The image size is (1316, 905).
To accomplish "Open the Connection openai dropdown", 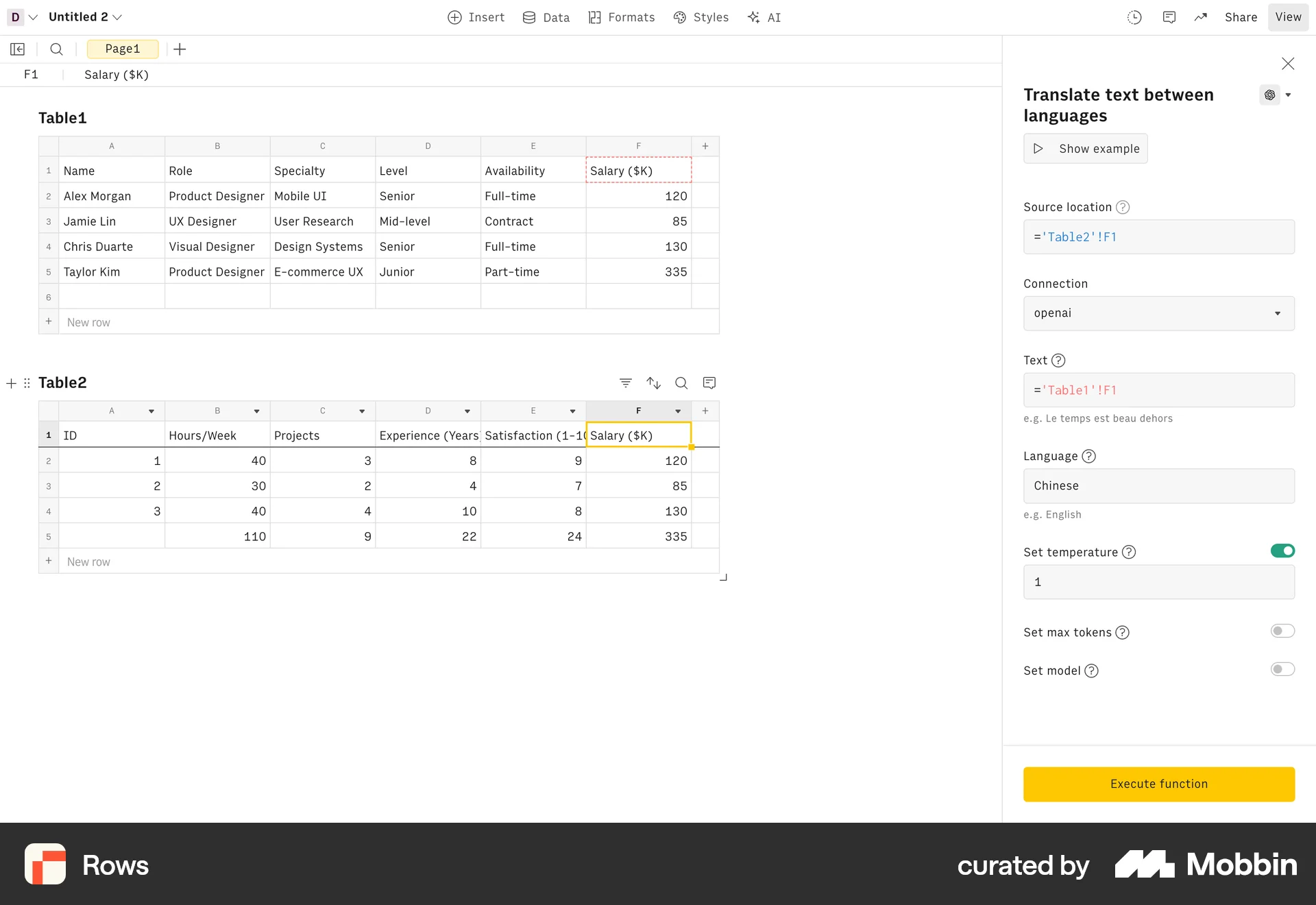I will pos(1158,313).
